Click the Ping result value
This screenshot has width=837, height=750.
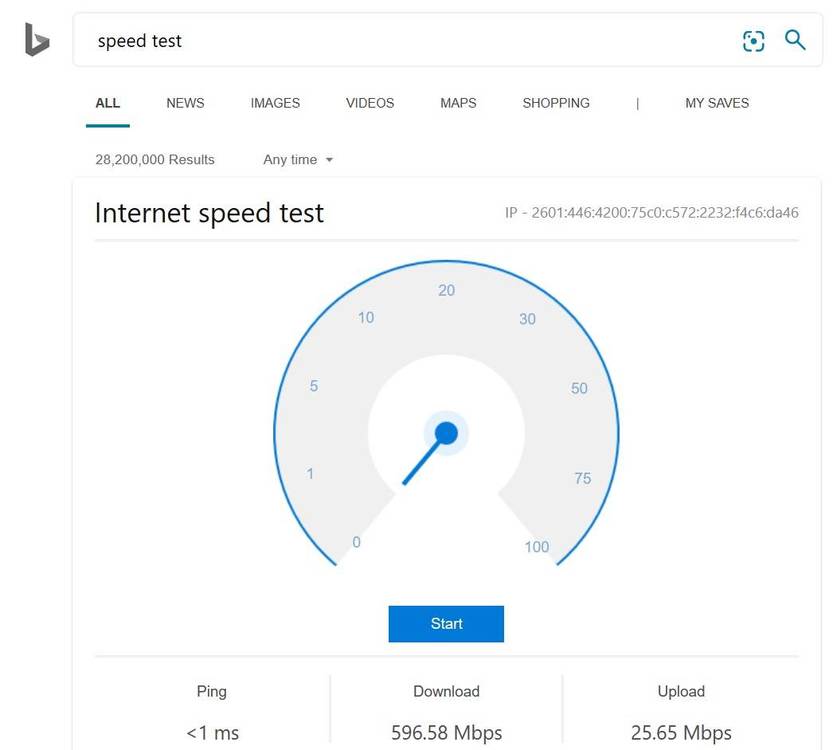click(212, 733)
